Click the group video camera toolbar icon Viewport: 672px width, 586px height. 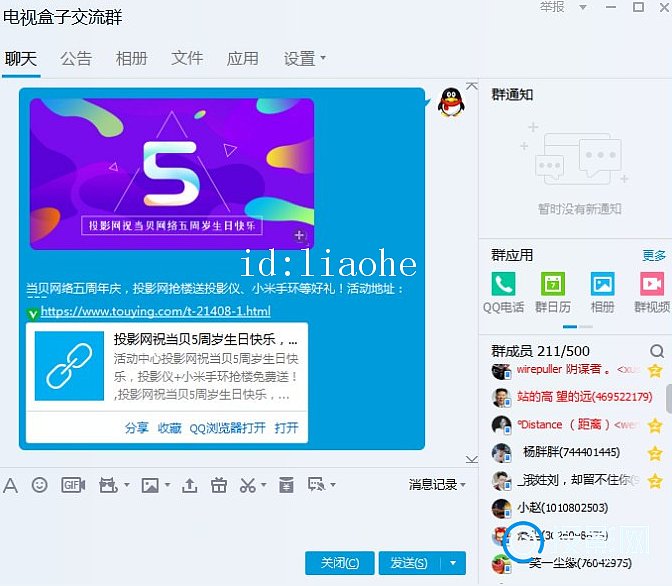click(x=108, y=485)
